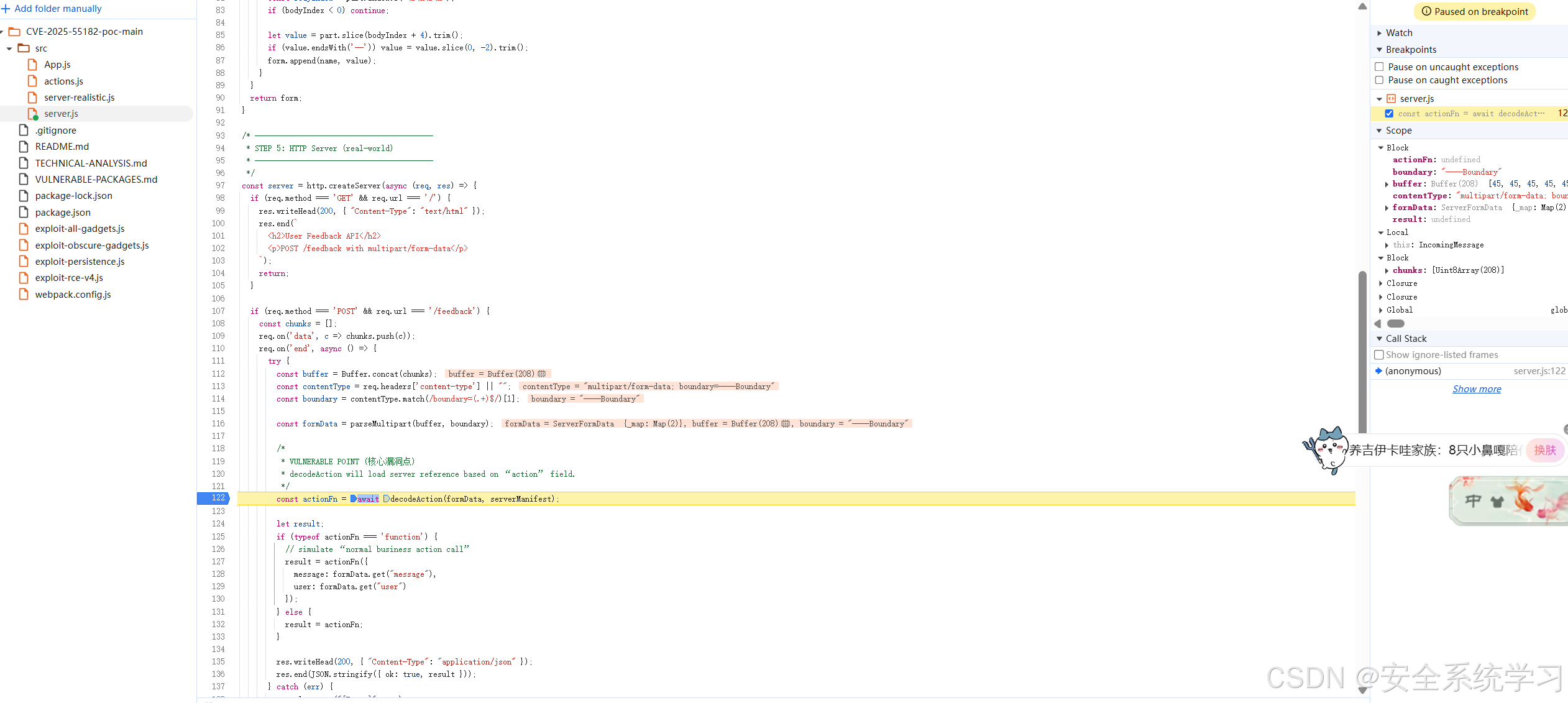The image size is (1568, 703).
Task: Click the exploit-rce-v4.js file icon
Action: click(24, 278)
